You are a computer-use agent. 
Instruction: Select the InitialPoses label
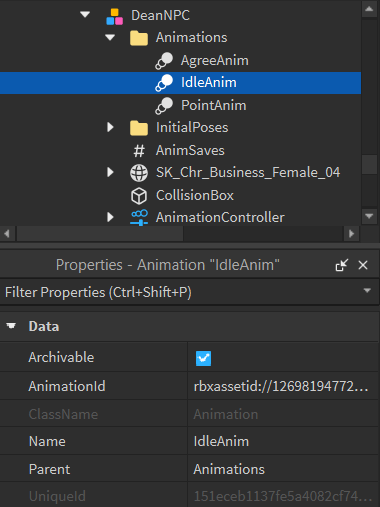click(x=192, y=128)
